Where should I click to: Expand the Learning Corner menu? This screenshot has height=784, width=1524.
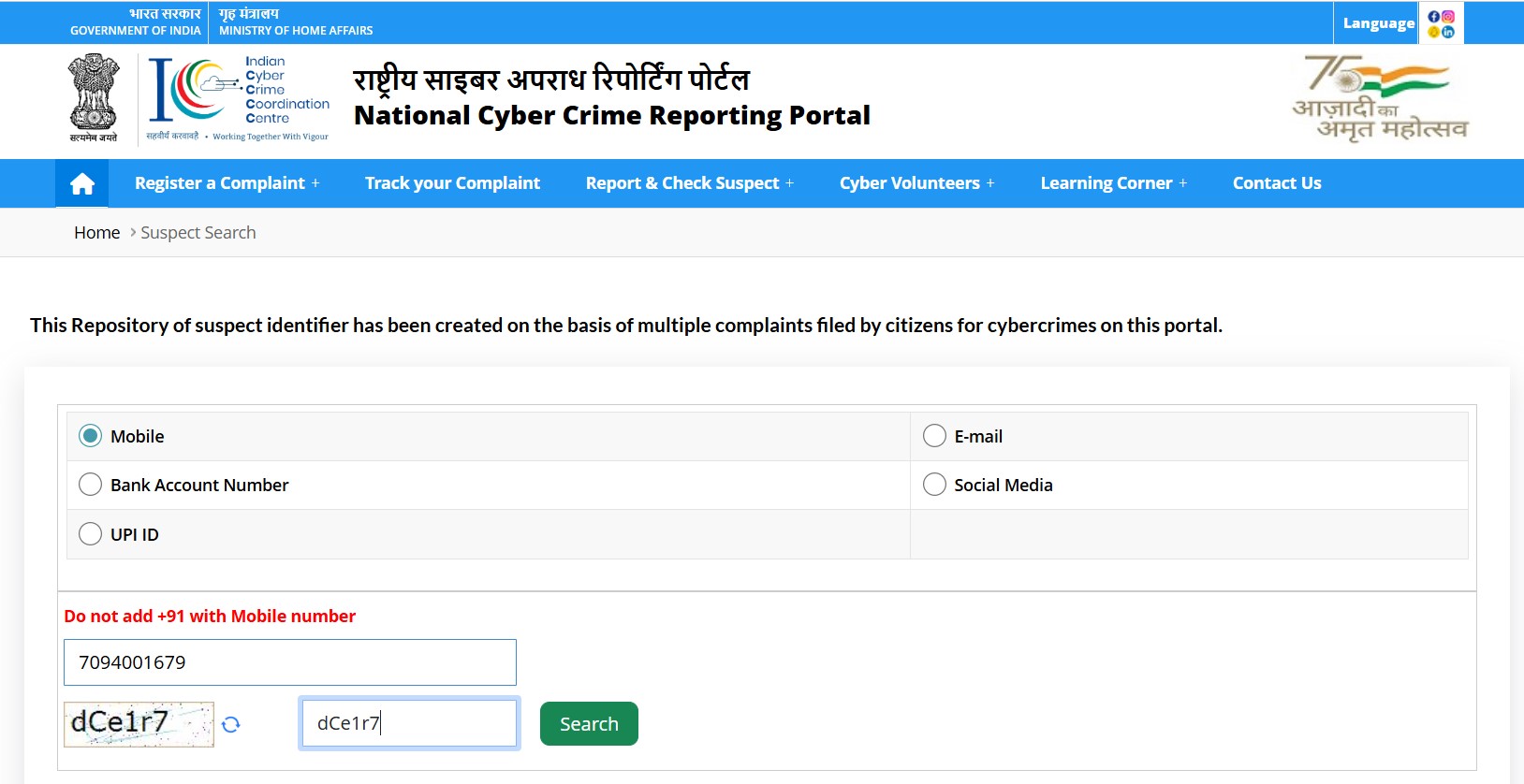click(x=1114, y=183)
